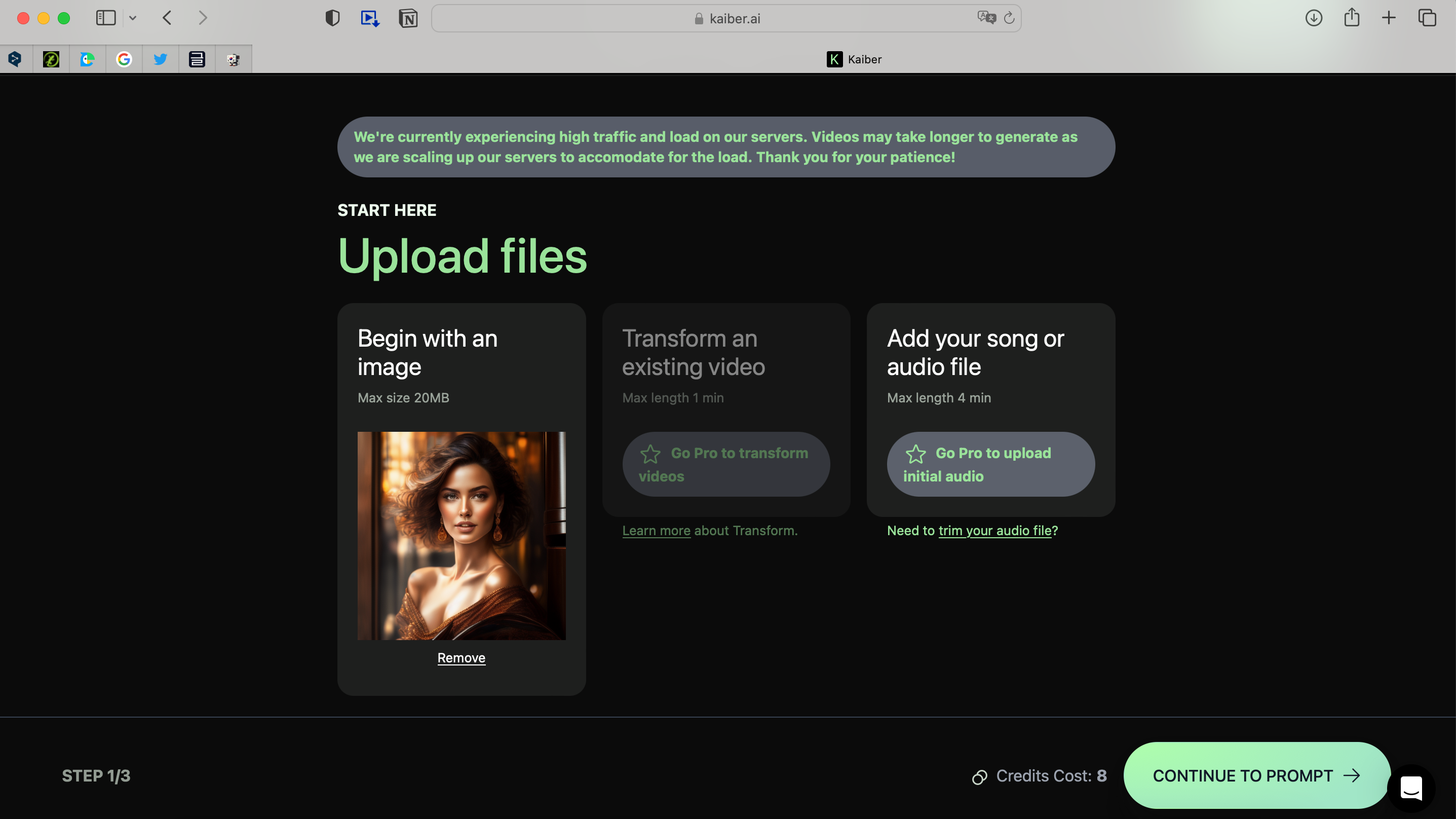Click the uploaded woman portrait thumbnail

[x=461, y=536]
